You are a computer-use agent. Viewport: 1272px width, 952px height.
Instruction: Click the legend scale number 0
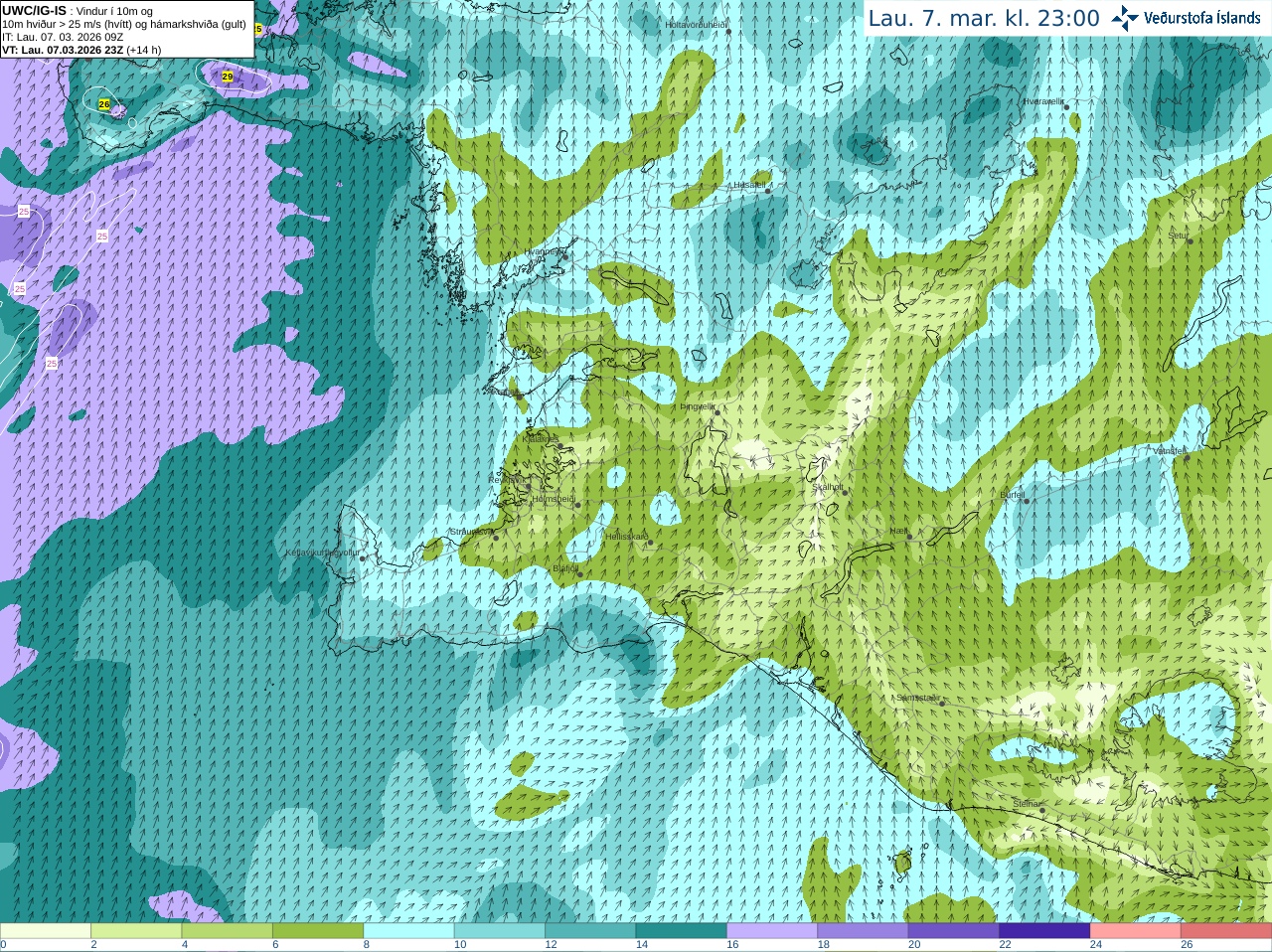3,945
